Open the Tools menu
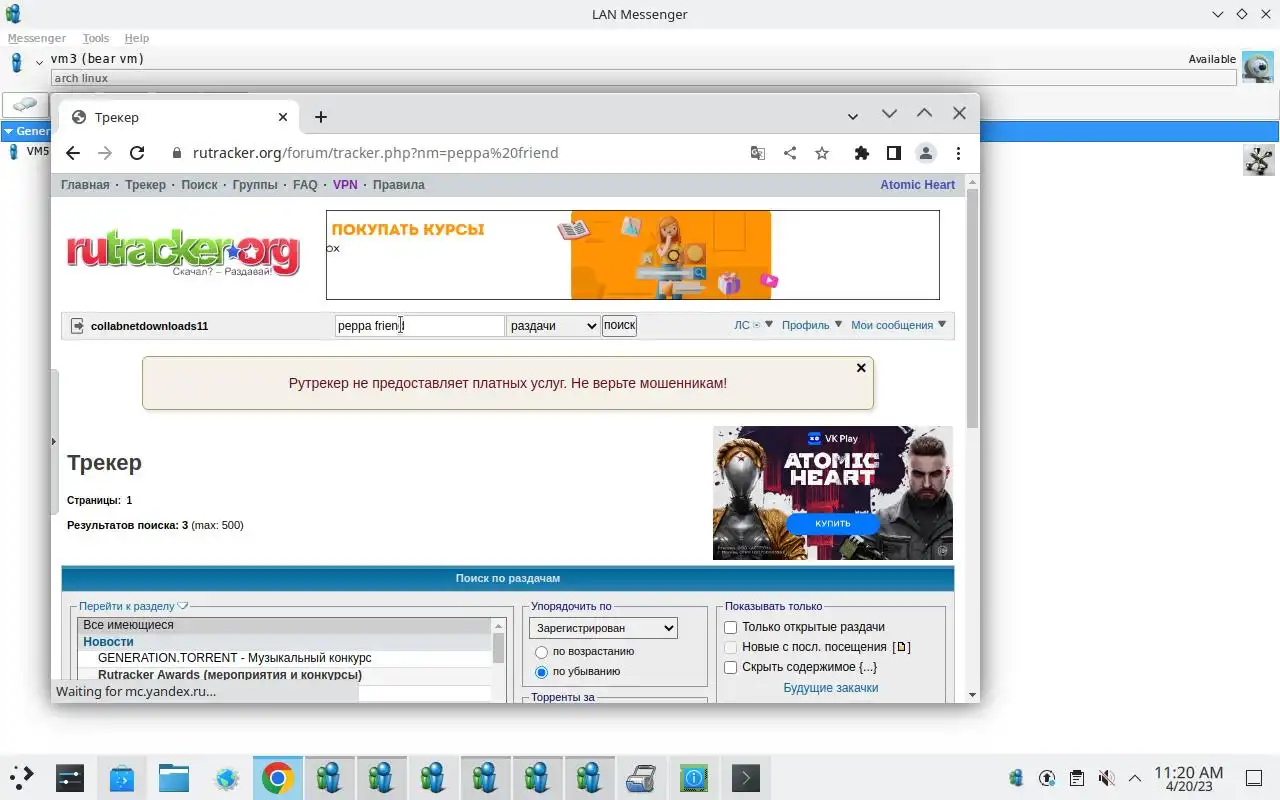The height and width of the screenshot is (800, 1280). pos(96,38)
